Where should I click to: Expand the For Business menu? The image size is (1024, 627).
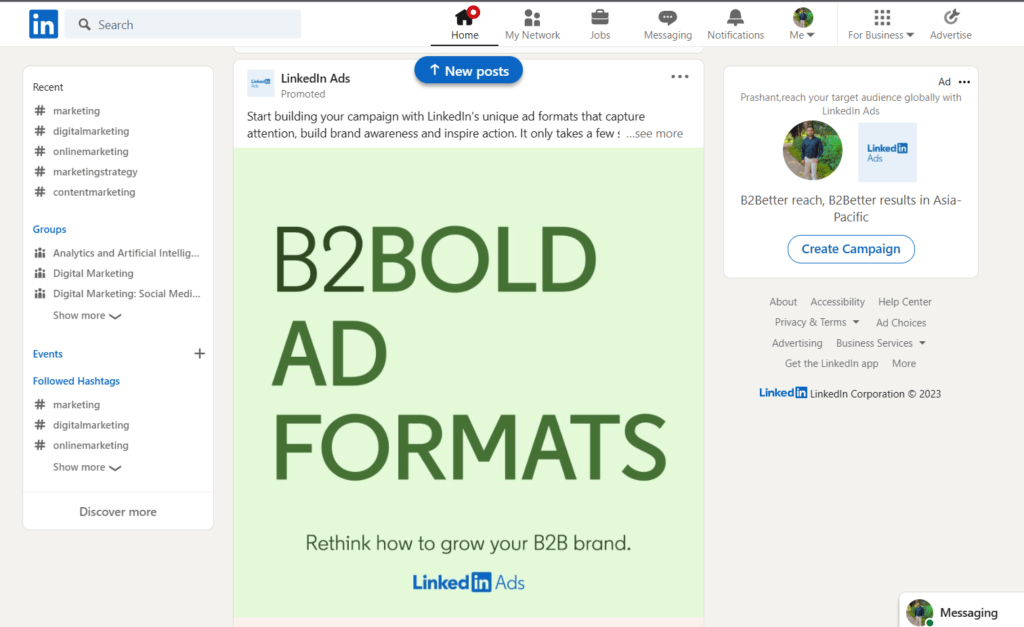click(x=881, y=24)
